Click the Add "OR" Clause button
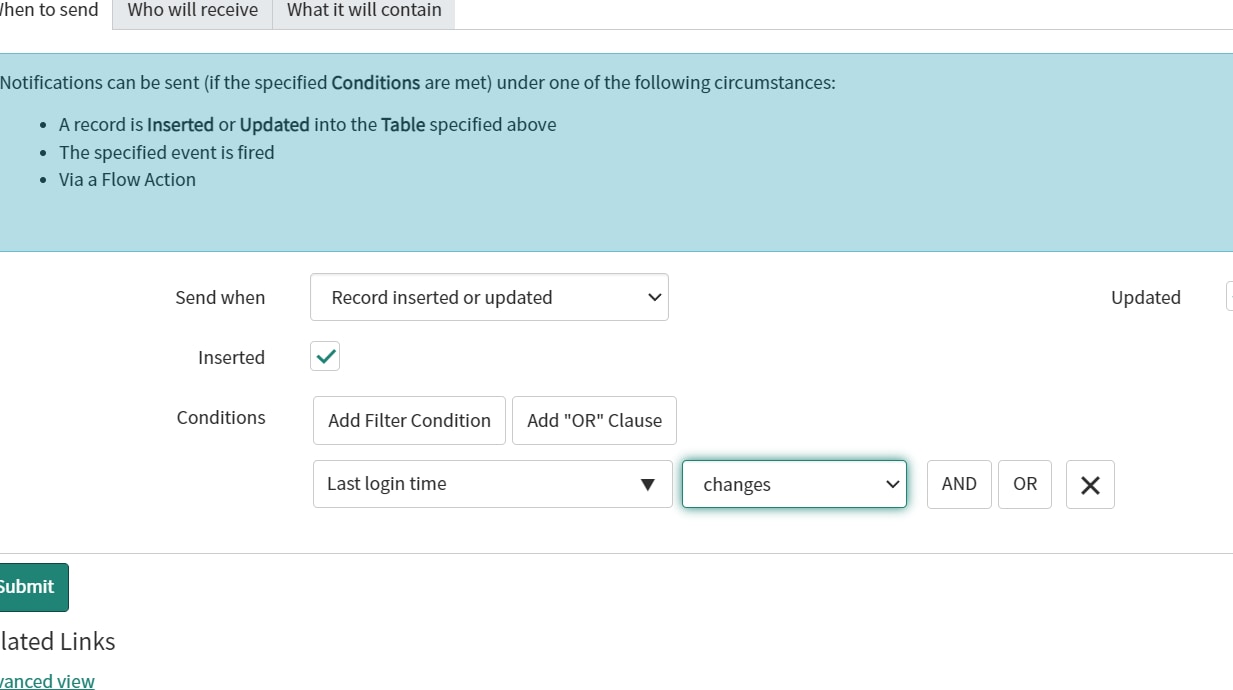The width and height of the screenshot is (1233, 690). pos(594,420)
